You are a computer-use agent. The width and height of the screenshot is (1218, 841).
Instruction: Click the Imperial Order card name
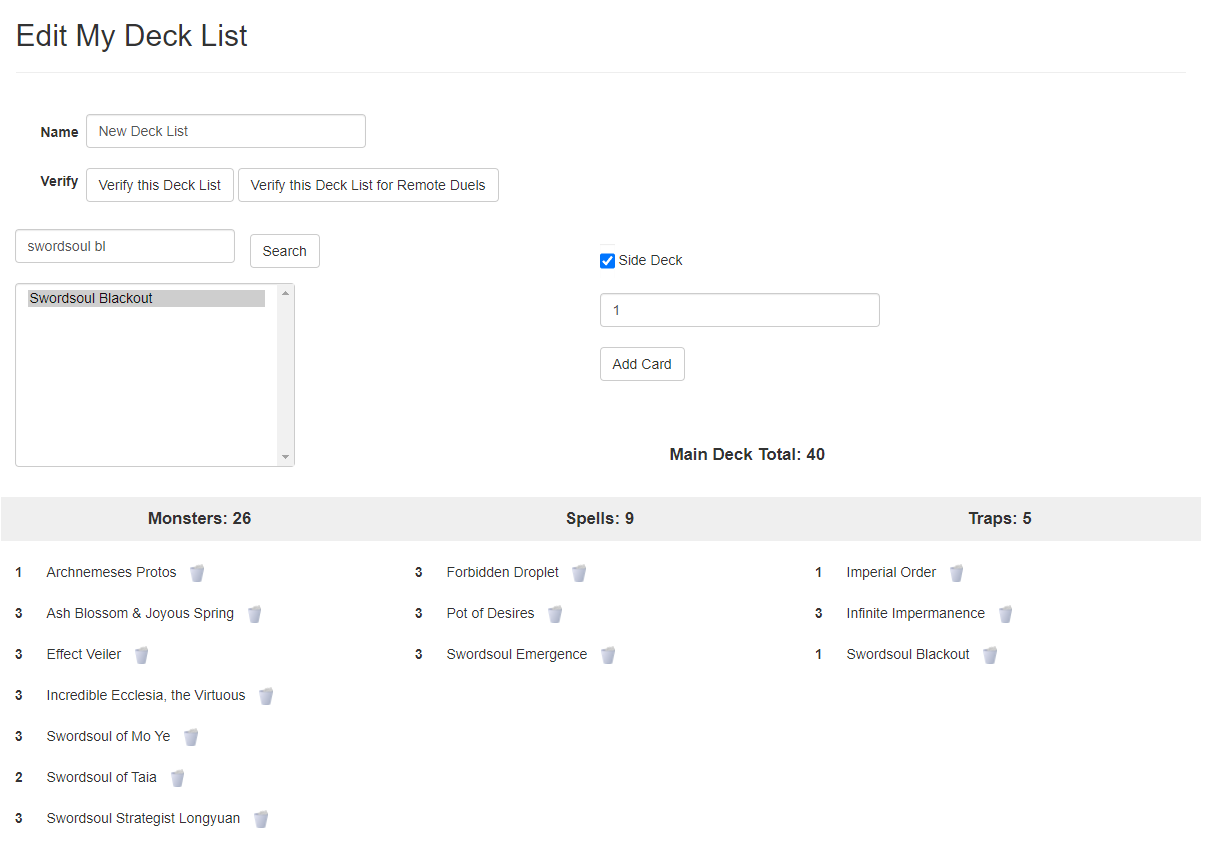coord(891,572)
